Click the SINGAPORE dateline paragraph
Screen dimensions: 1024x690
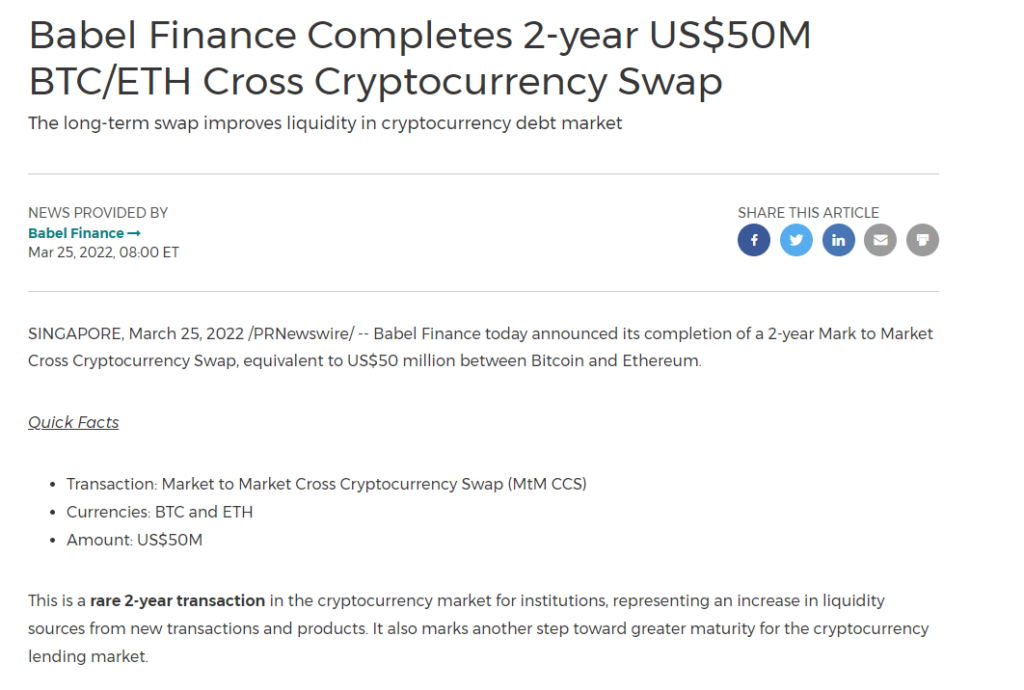tap(481, 347)
